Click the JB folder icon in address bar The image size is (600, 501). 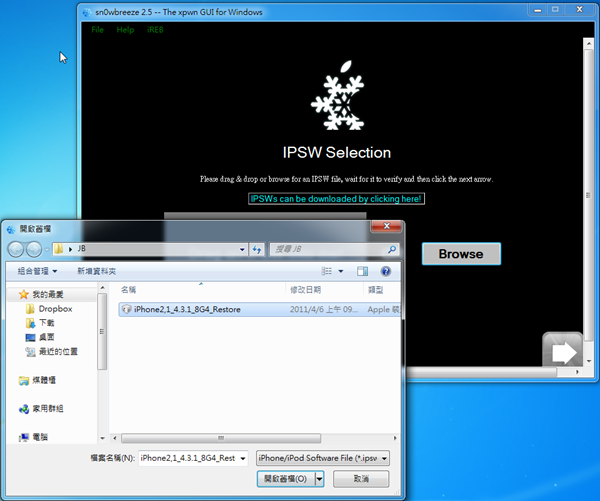click(59, 249)
